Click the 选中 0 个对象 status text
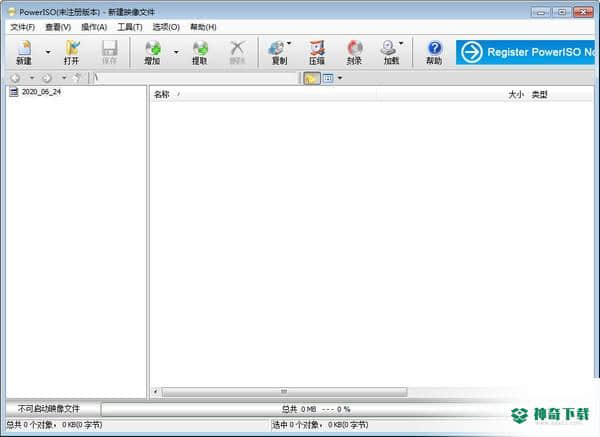This screenshot has height=437, width=600. pos(320,425)
